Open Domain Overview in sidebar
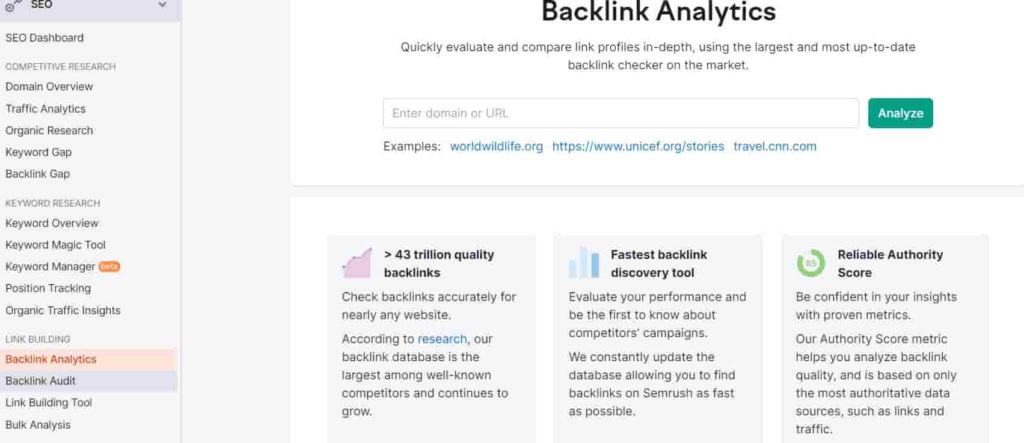 pos(49,86)
